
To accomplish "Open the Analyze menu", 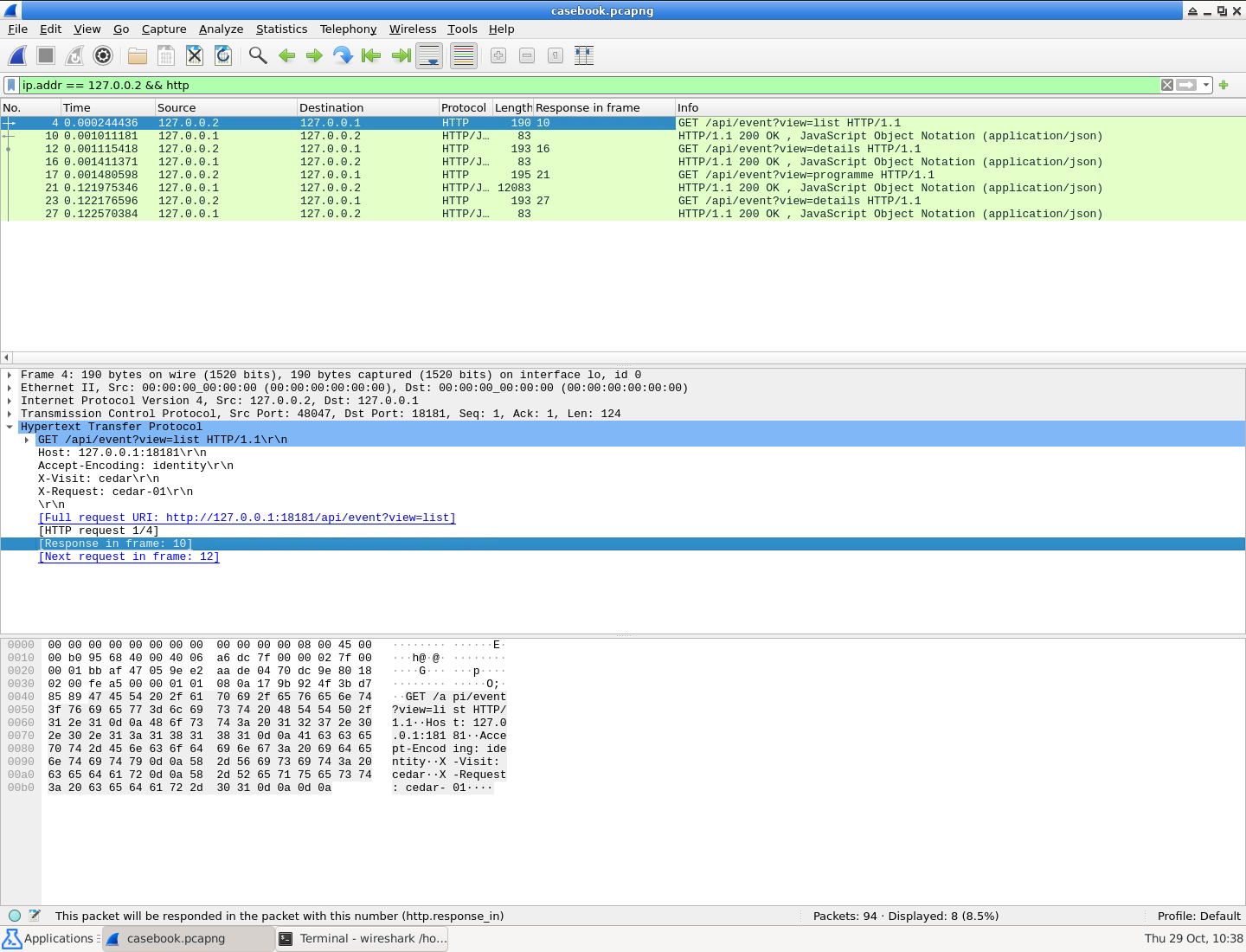I will (221, 29).
